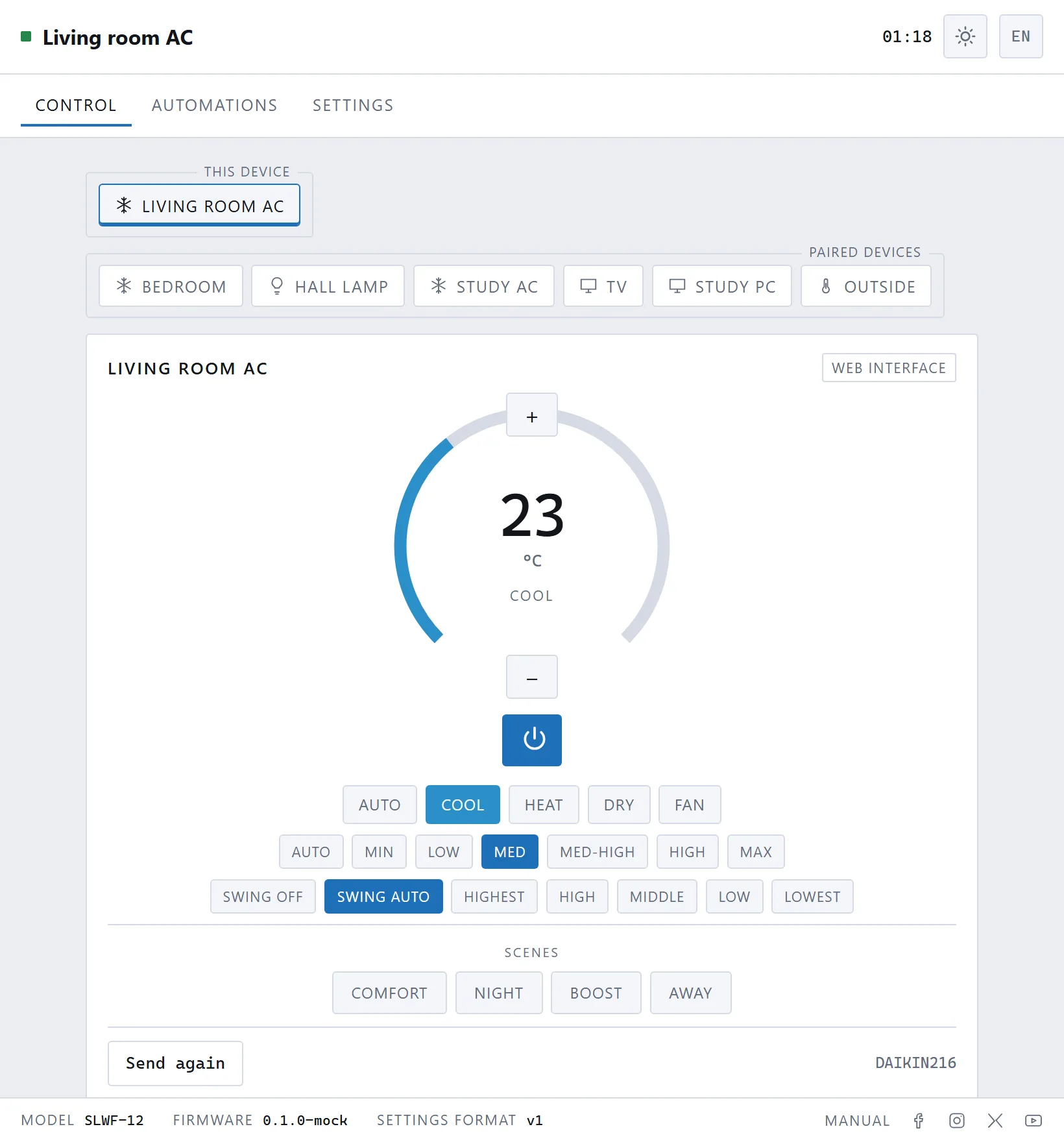Click the 23 temperature readout
Viewport: 1064px width, 1142px height.
532,516
